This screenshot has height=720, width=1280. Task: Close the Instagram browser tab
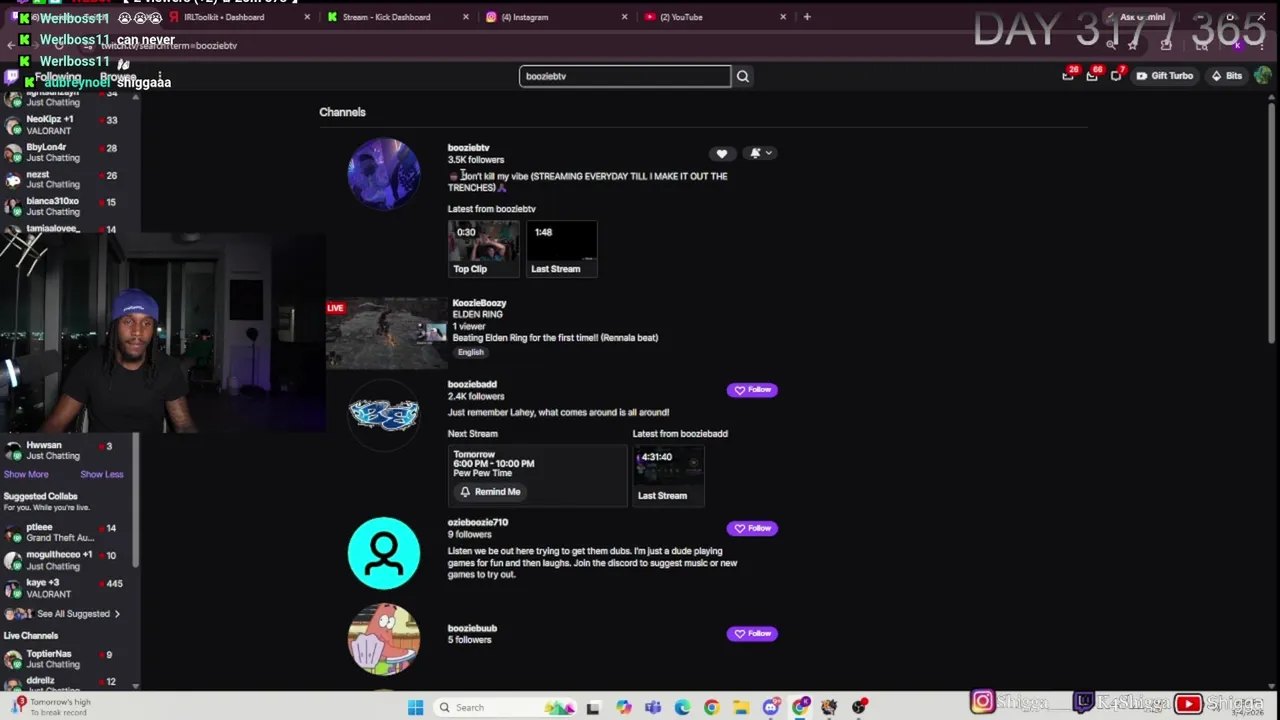(x=624, y=17)
